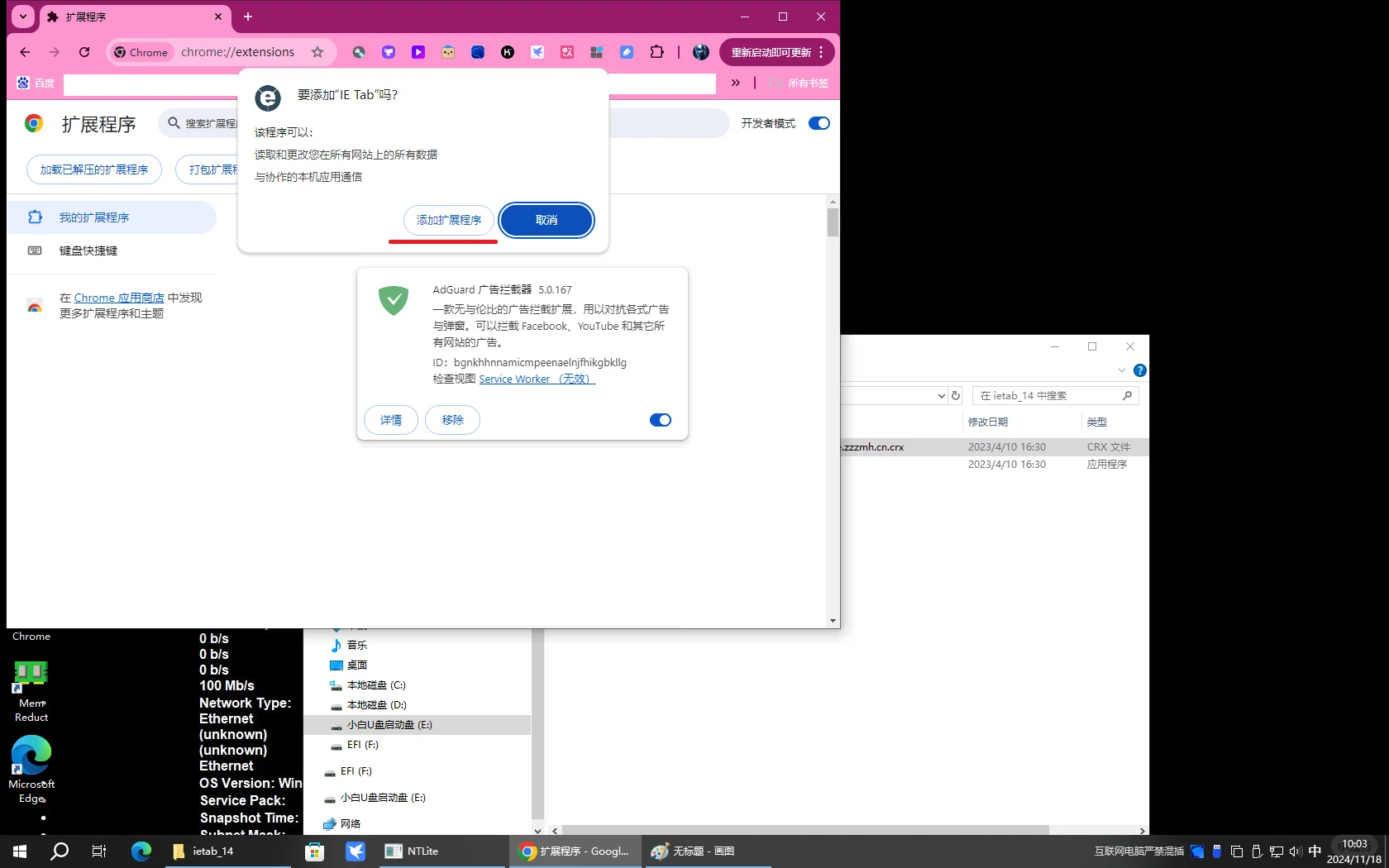Refresh the Explorer folder view

(x=957, y=396)
